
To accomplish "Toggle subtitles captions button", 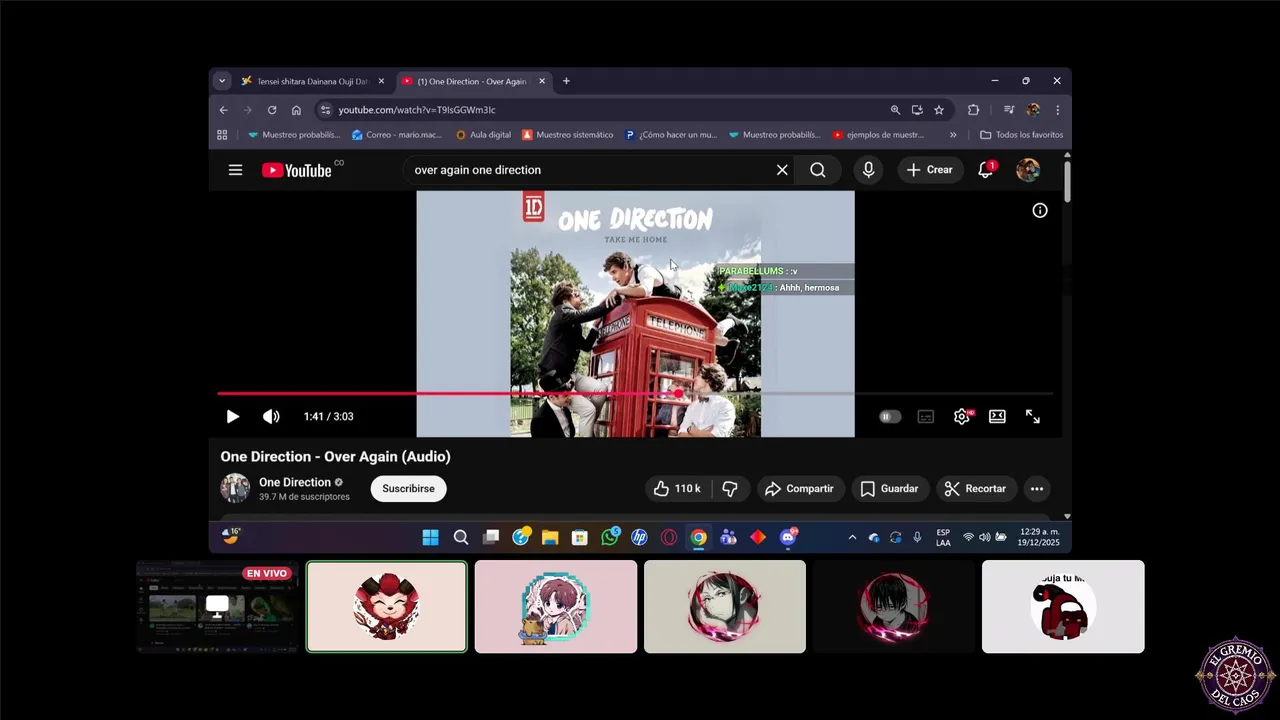I will coord(926,417).
